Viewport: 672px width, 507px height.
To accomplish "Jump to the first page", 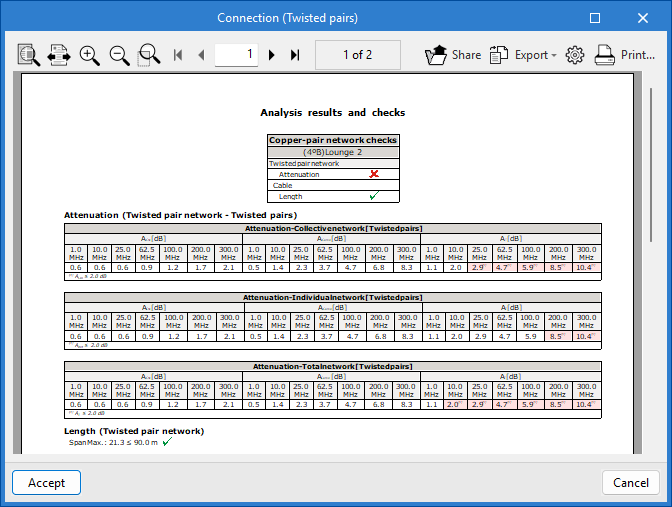I will (179, 55).
